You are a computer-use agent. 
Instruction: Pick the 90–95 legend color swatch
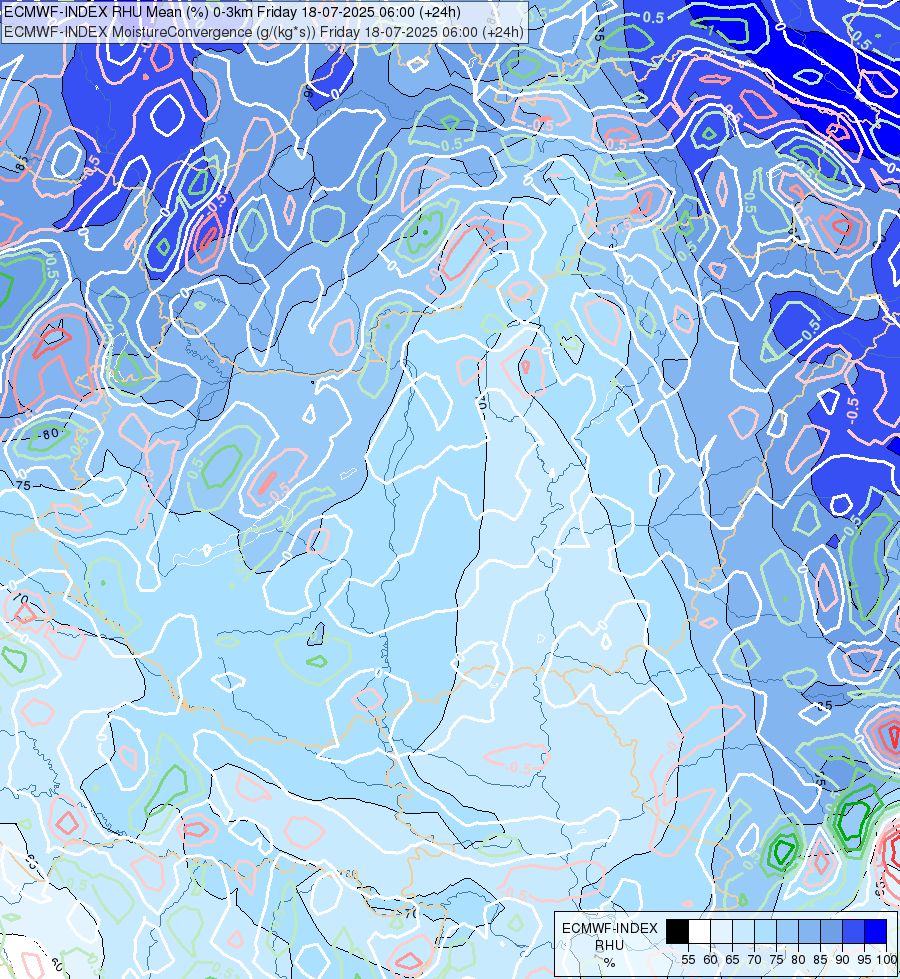pyautogui.click(x=853, y=931)
